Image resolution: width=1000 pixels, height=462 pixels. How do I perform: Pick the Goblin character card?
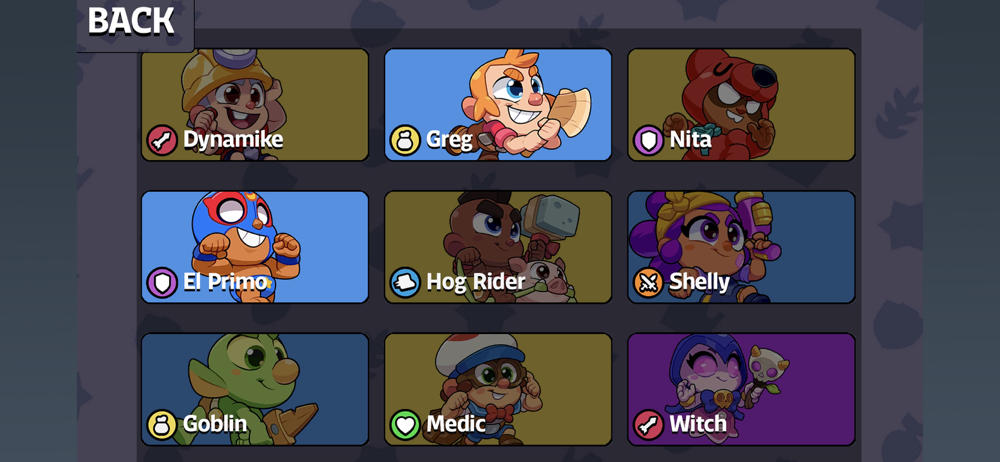pyautogui.click(x=255, y=389)
